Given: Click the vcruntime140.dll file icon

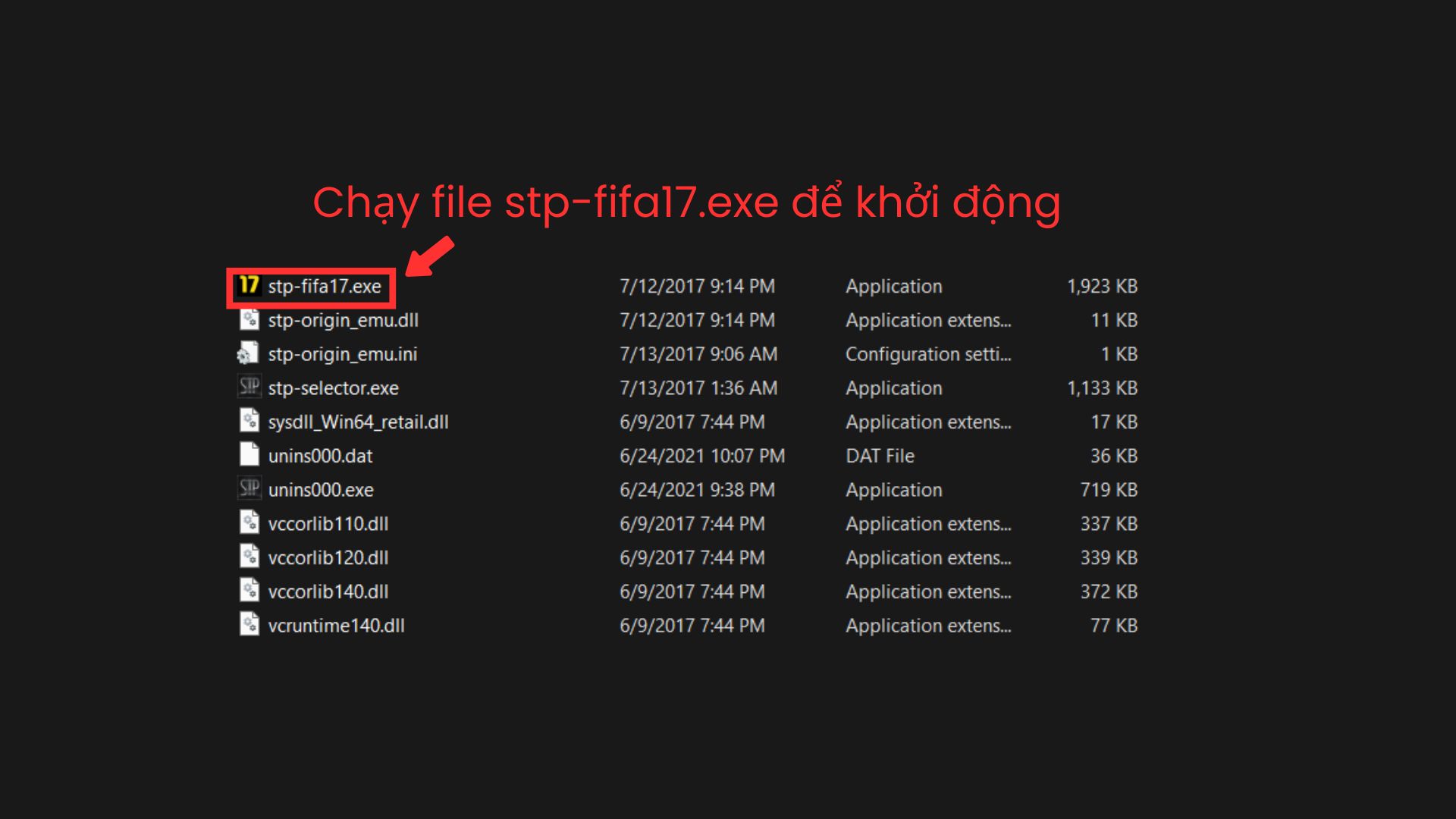Looking at the screenshot, I should [249, 625].
